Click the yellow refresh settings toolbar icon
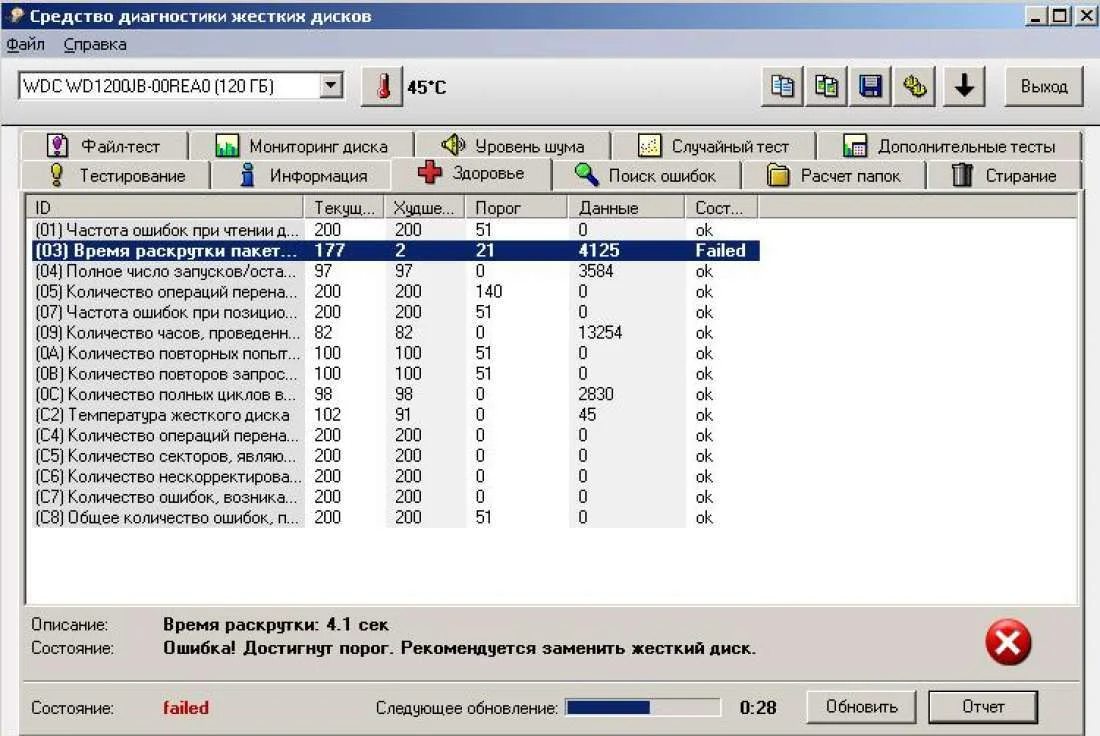The height and width of the screenshot is (736, 1100). (915, 87)
